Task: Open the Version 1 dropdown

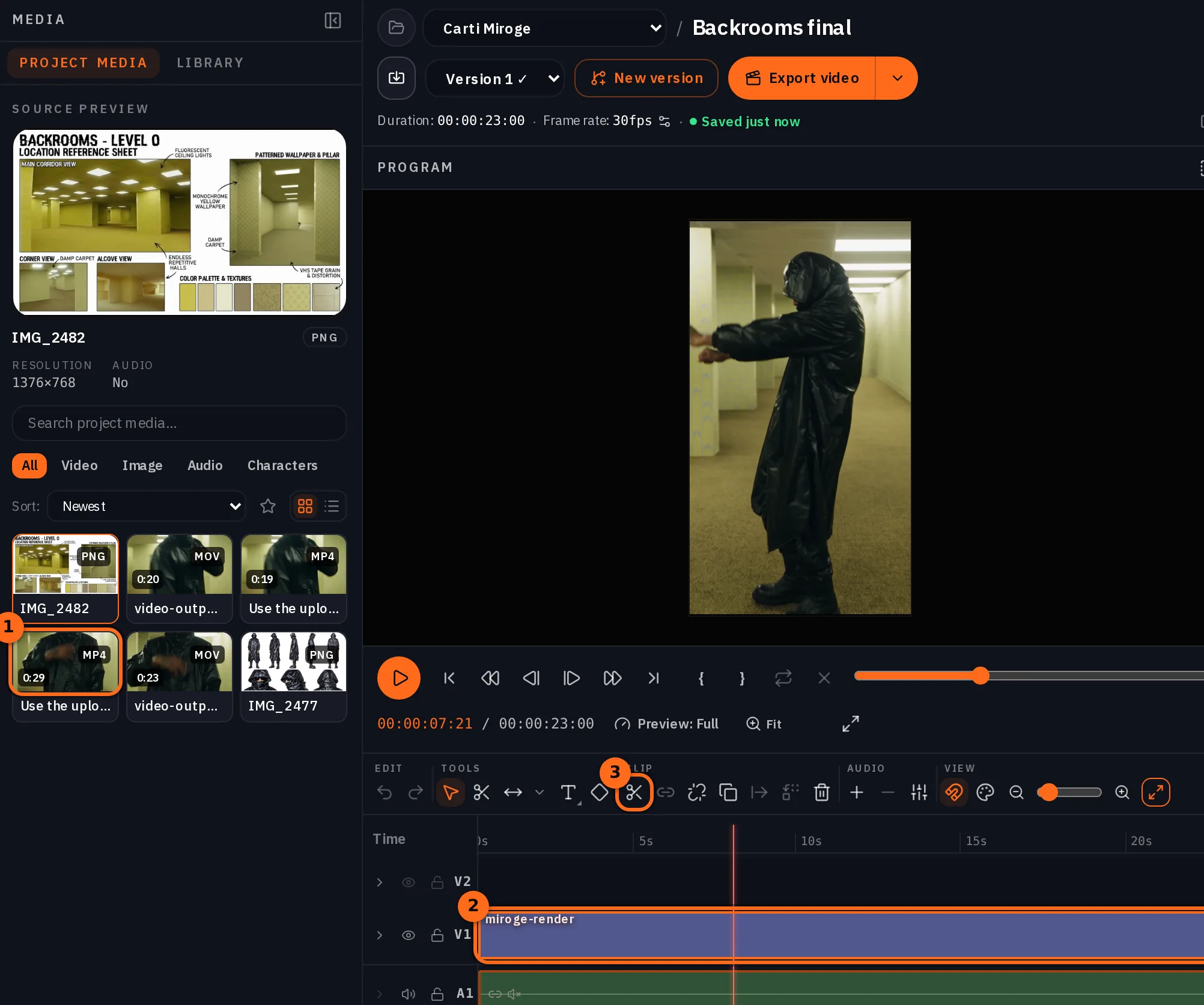Action: tap(495, 79)
